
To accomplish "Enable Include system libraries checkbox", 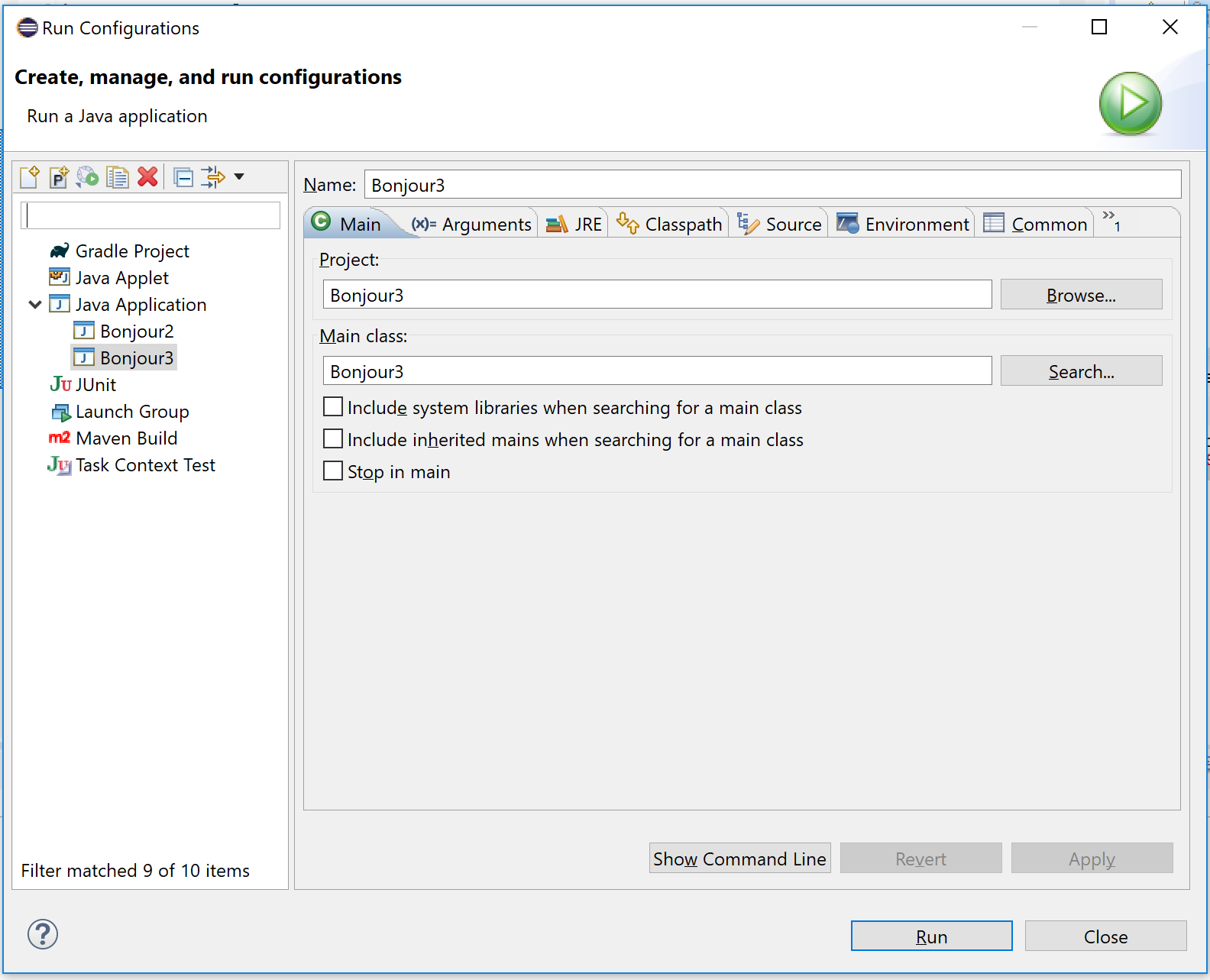I will point(333,407).
